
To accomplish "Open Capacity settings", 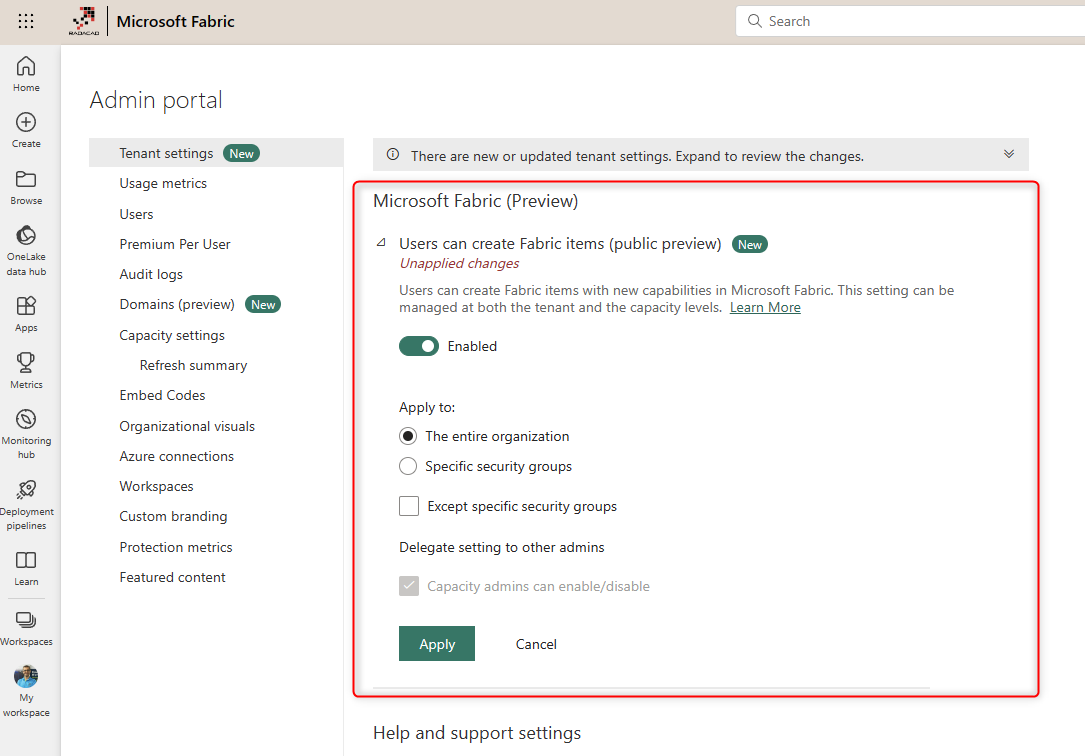I will (x=174, y=334).
